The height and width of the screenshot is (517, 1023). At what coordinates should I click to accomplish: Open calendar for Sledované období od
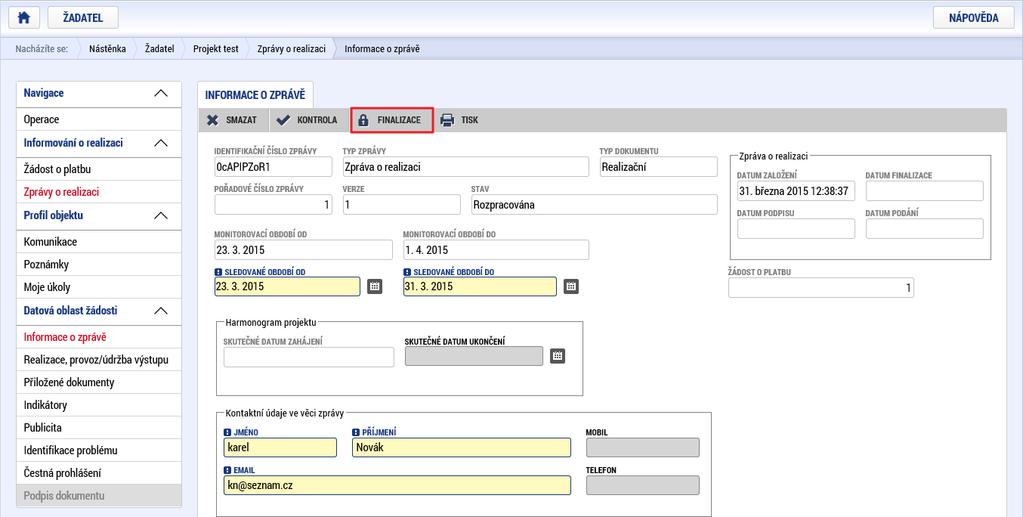(x=374, y=287)
